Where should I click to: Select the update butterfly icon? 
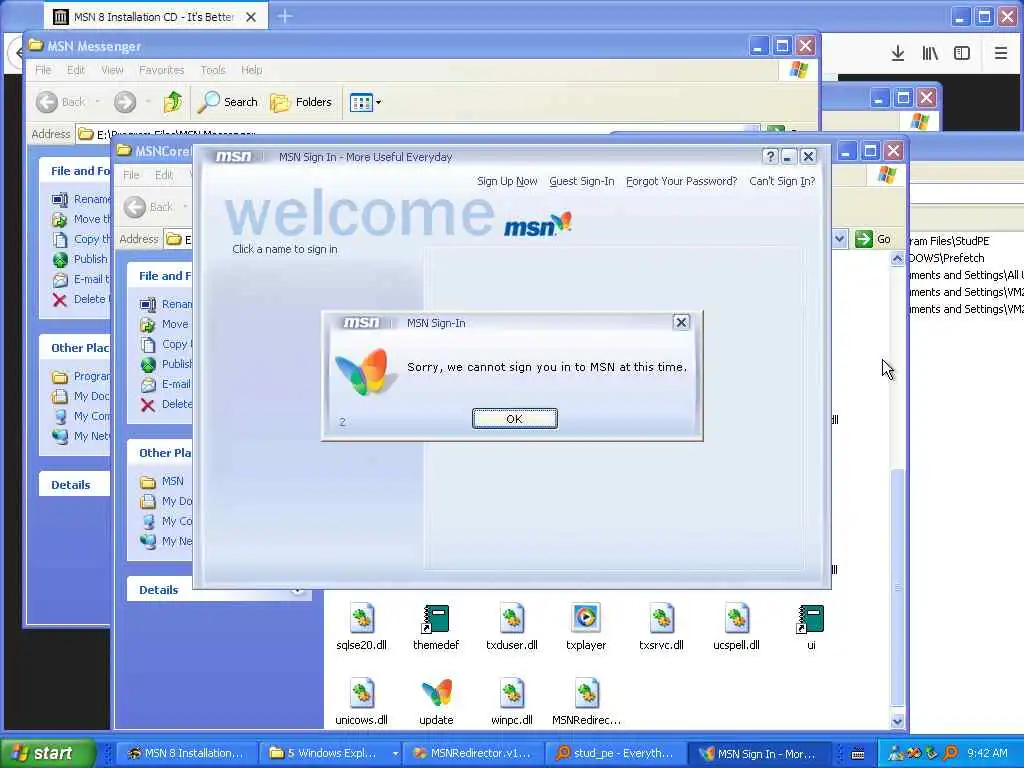pyautogui.click(x=436, y=703)
